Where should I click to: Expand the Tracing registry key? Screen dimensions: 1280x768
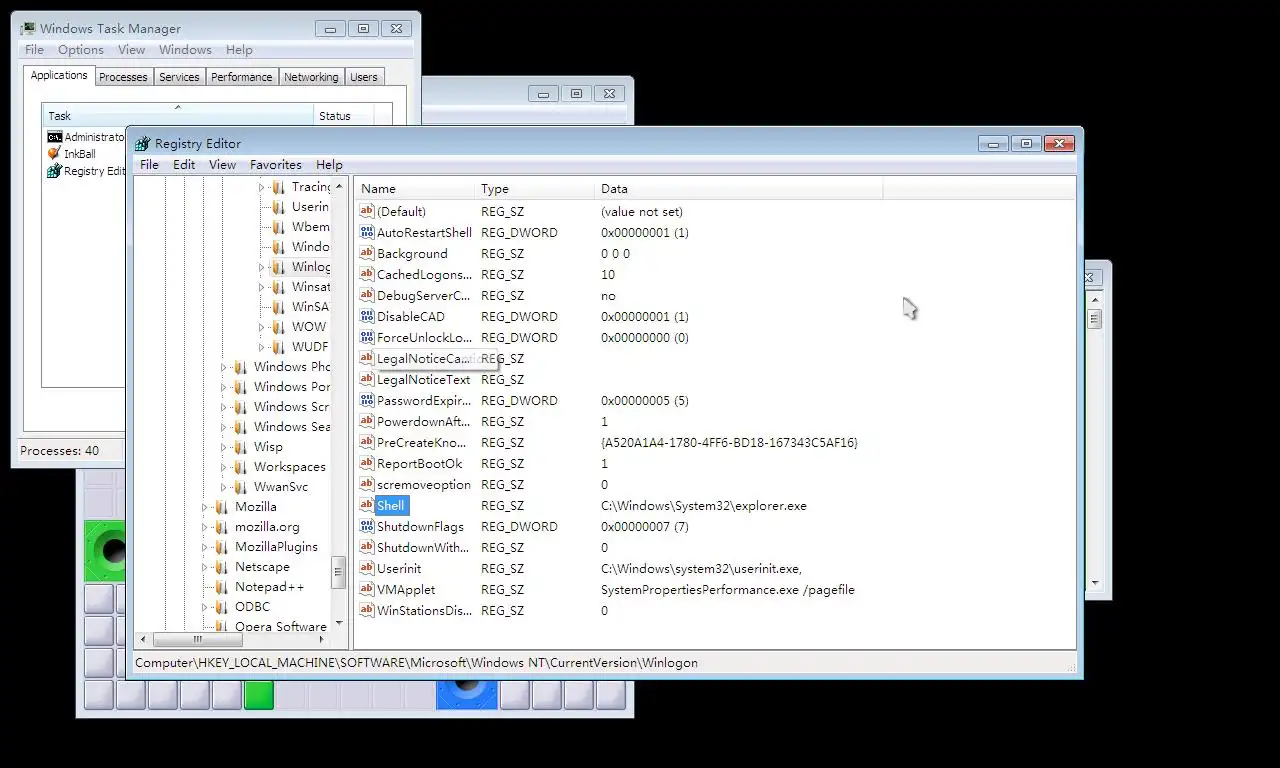262,187
